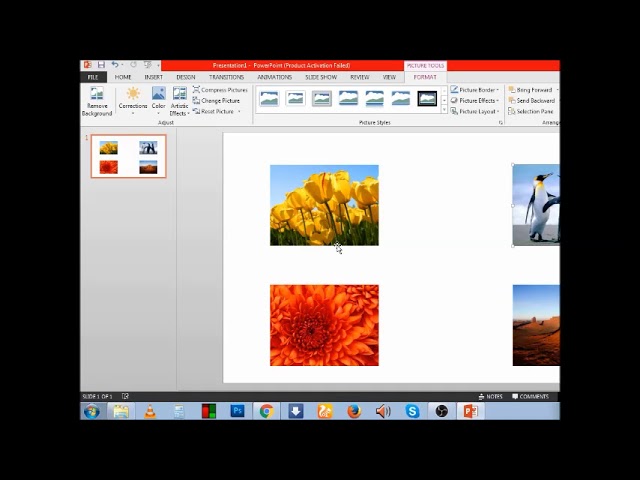Open the Corrections sun icon

(x=133, y=93)
